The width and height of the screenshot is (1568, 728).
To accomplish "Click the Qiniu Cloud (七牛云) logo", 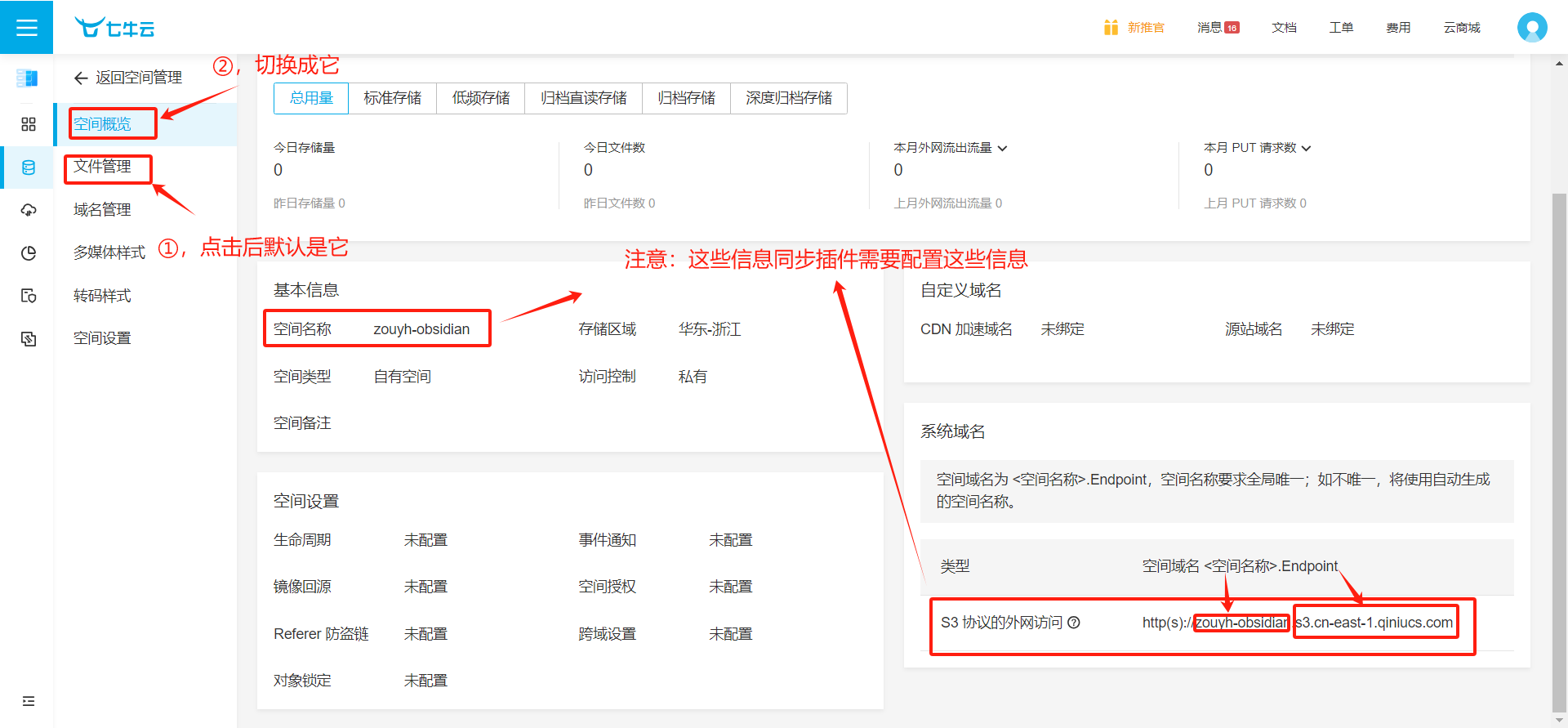I will coord(114,28).
